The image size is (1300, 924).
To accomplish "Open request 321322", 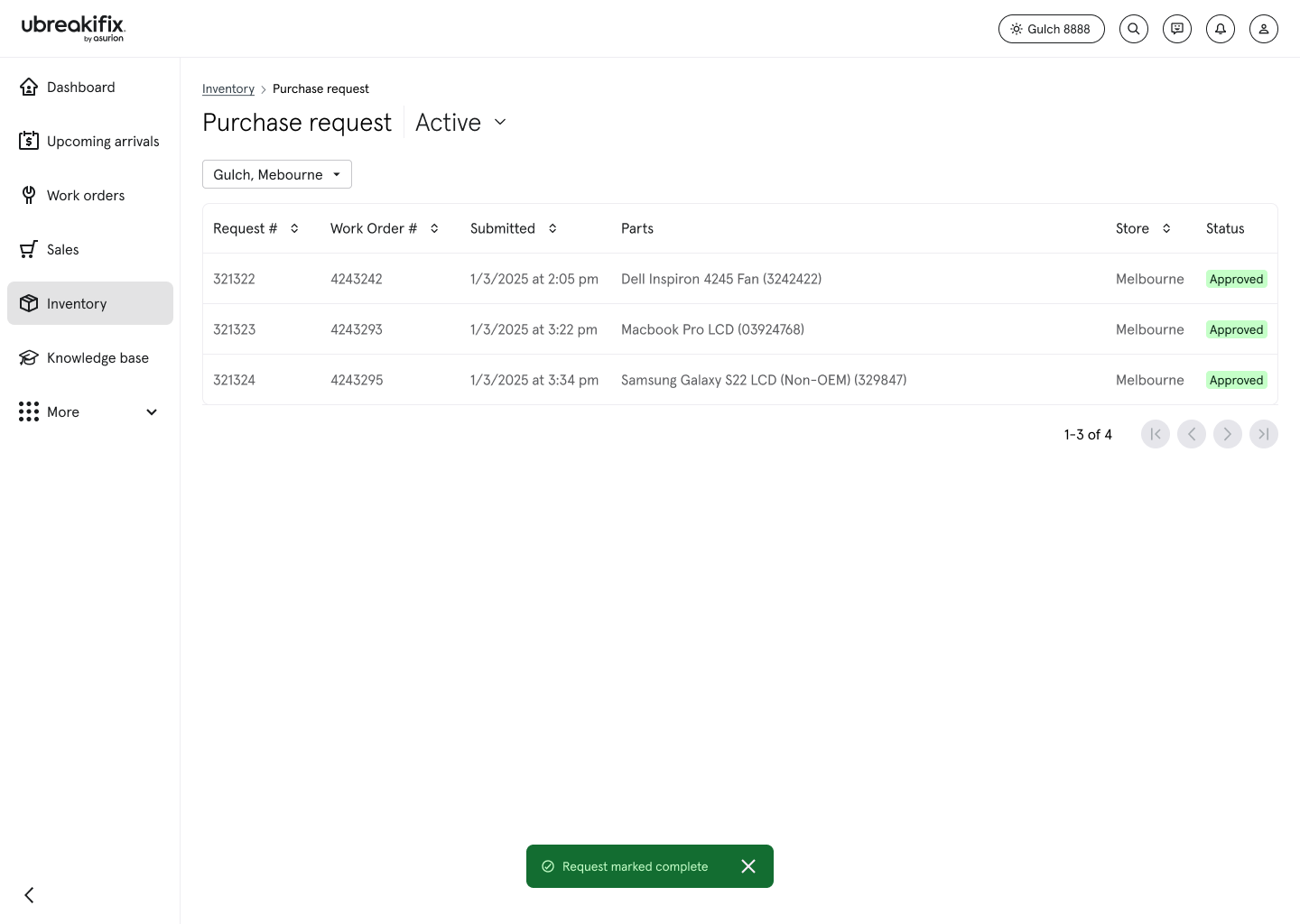I will tap(234, 279).
